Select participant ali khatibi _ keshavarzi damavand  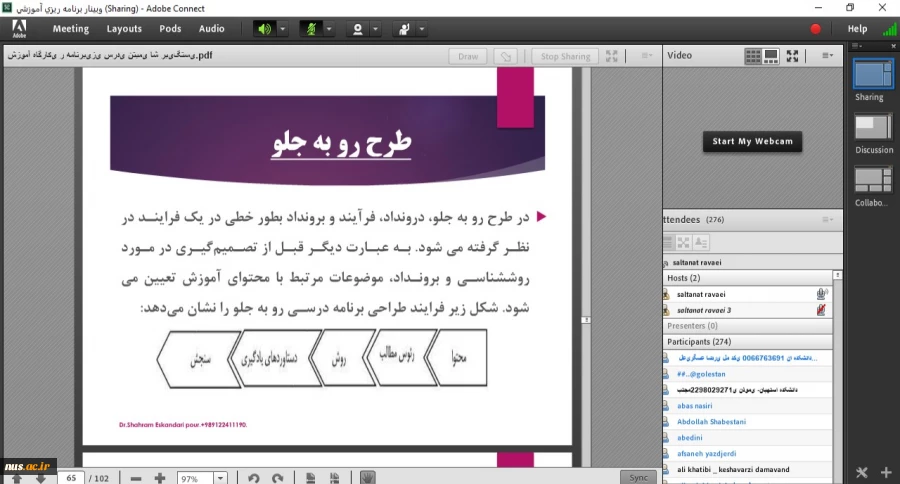click(x=747, y=469)
